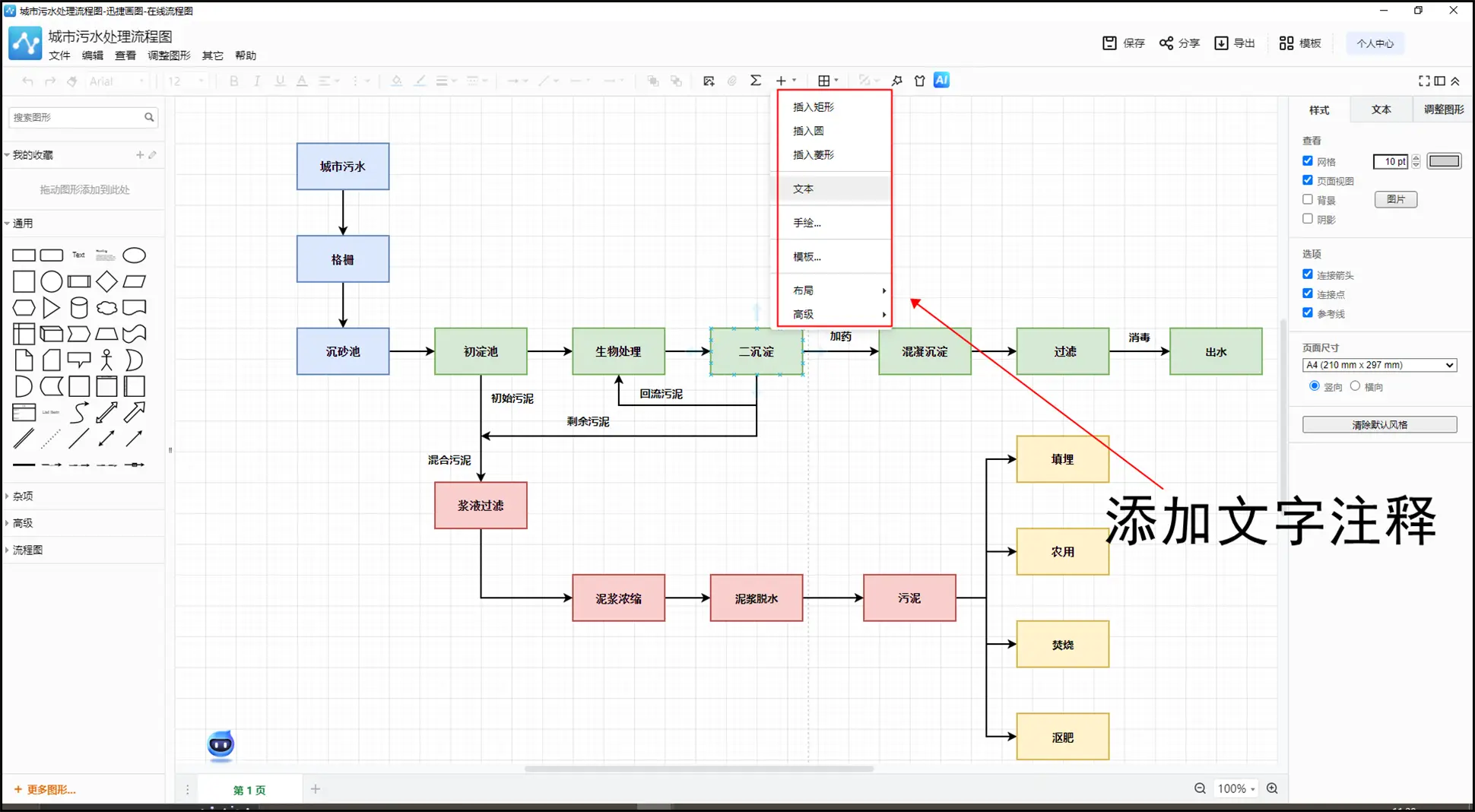Choose 文本 from the insert menu
Image resolution: width=1475 pixels, height=812 pixels.
click(835, 189)
